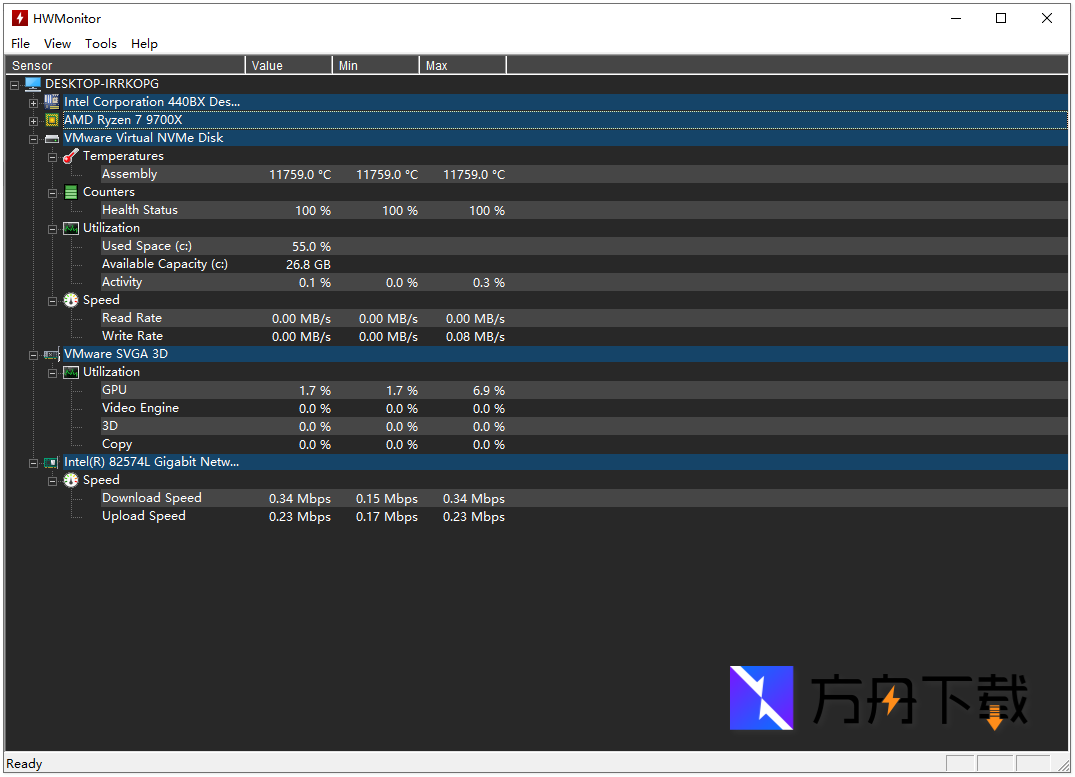Click the Intel 82574L network adapter icon
Viewport: 1075px width, 777px height.
pyautogui.click(x=52, y=462)
